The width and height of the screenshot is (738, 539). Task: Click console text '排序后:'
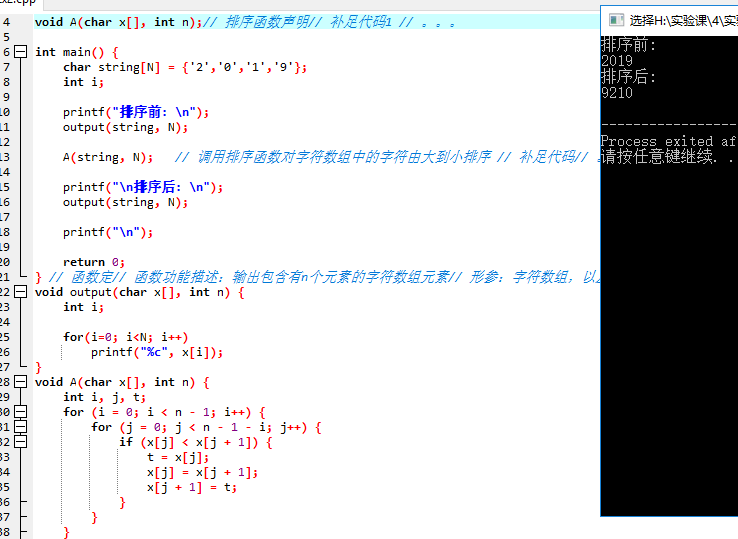tap(628, 76)
